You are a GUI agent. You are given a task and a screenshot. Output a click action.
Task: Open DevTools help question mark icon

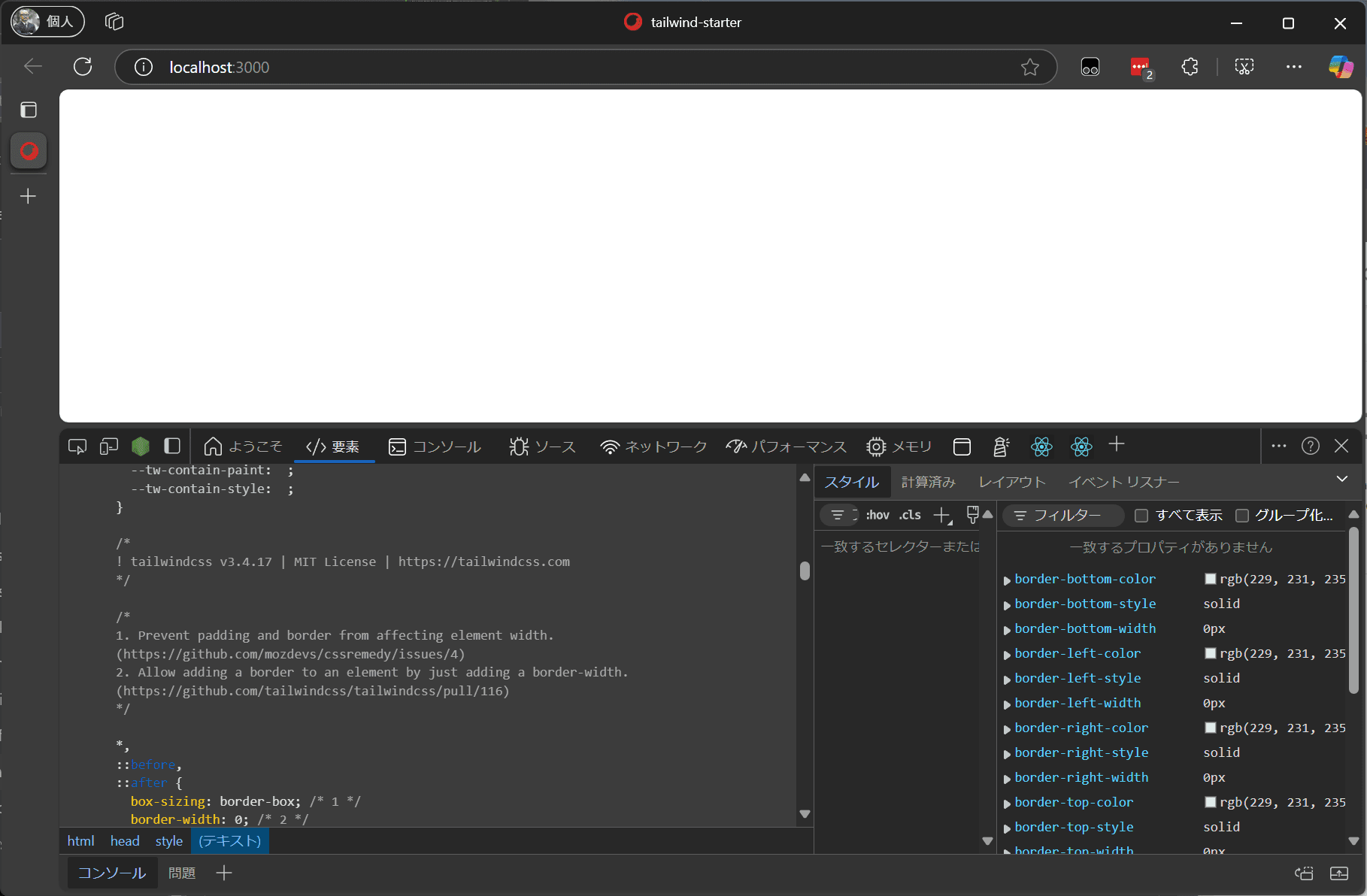coord(1310,446)
